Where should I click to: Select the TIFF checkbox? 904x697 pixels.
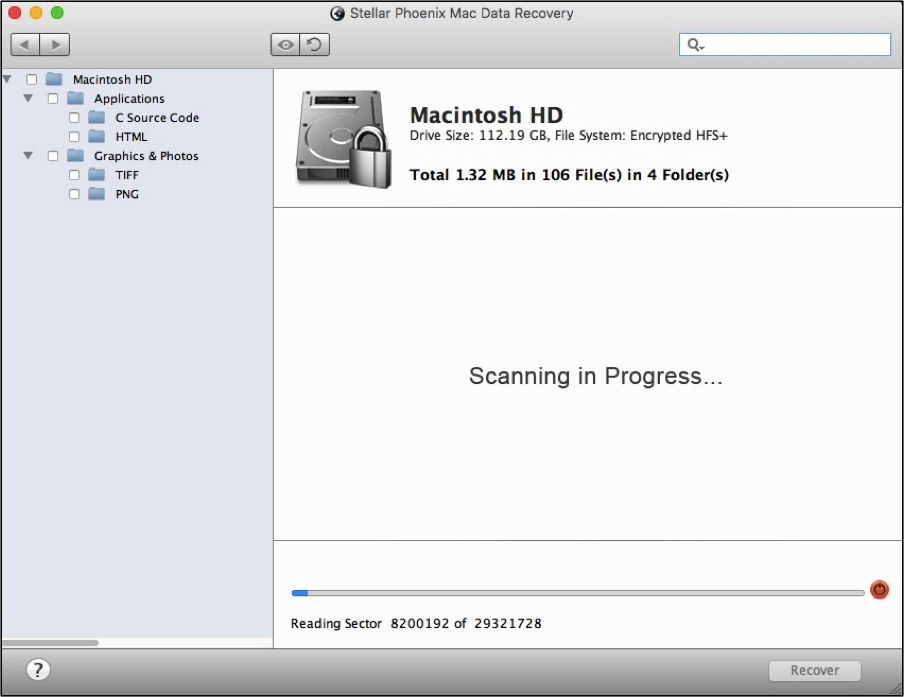click(x=74, y=175)
